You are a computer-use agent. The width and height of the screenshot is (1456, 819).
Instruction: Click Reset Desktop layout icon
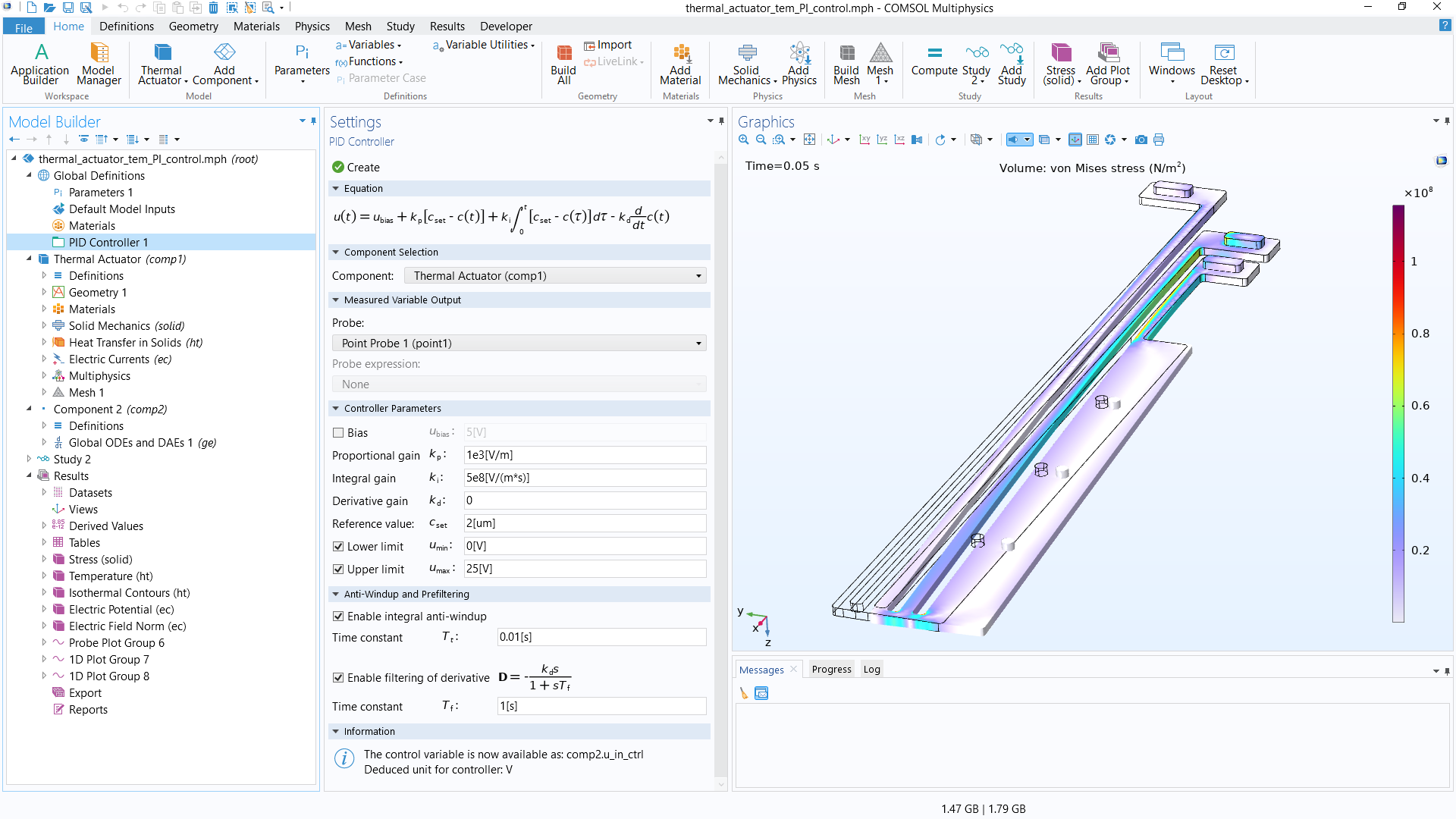click(1224, 63)
